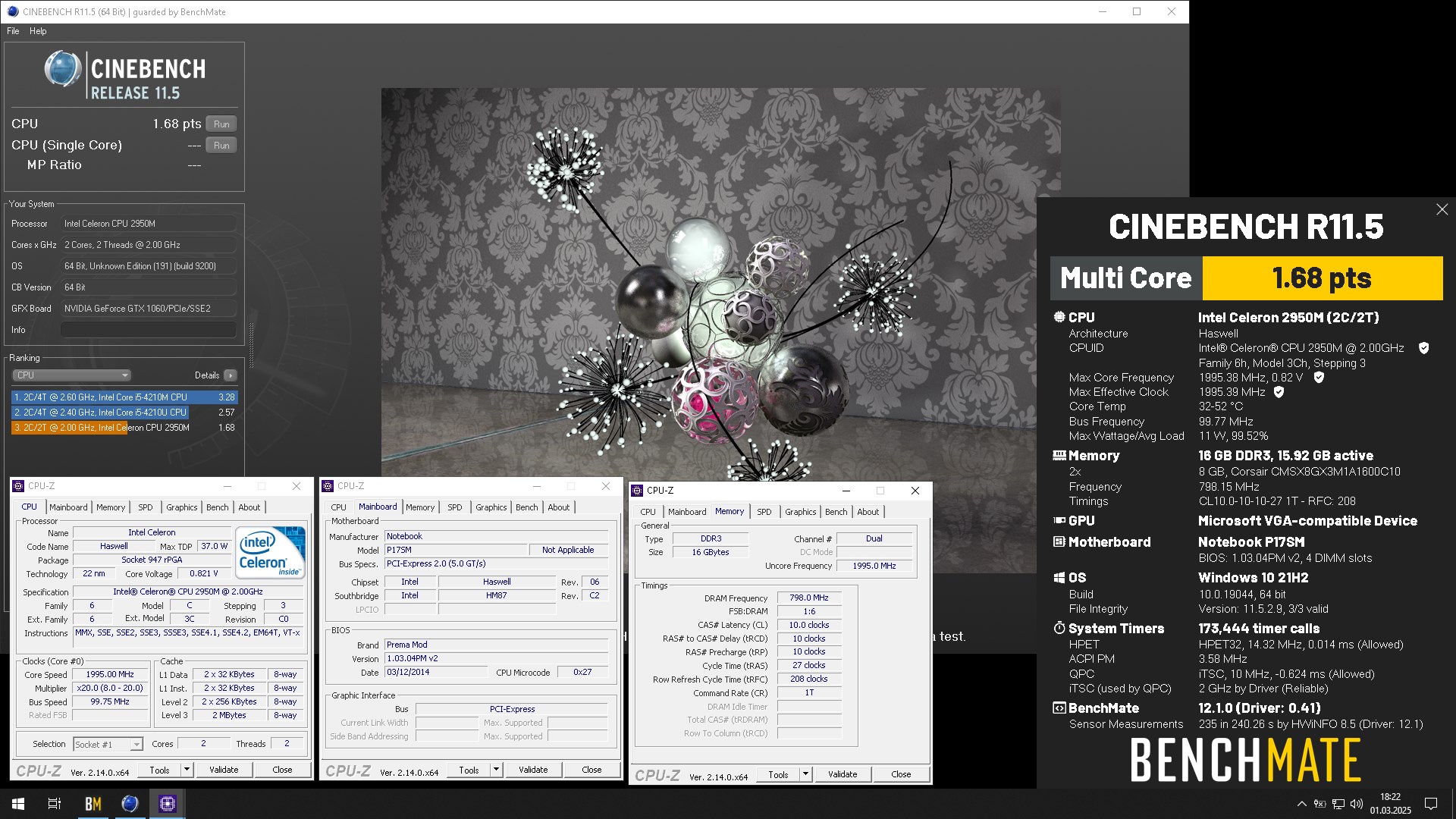Click BenchMate Motherboard section icon
This screenshot has width=1456, height=819.
1059,542
